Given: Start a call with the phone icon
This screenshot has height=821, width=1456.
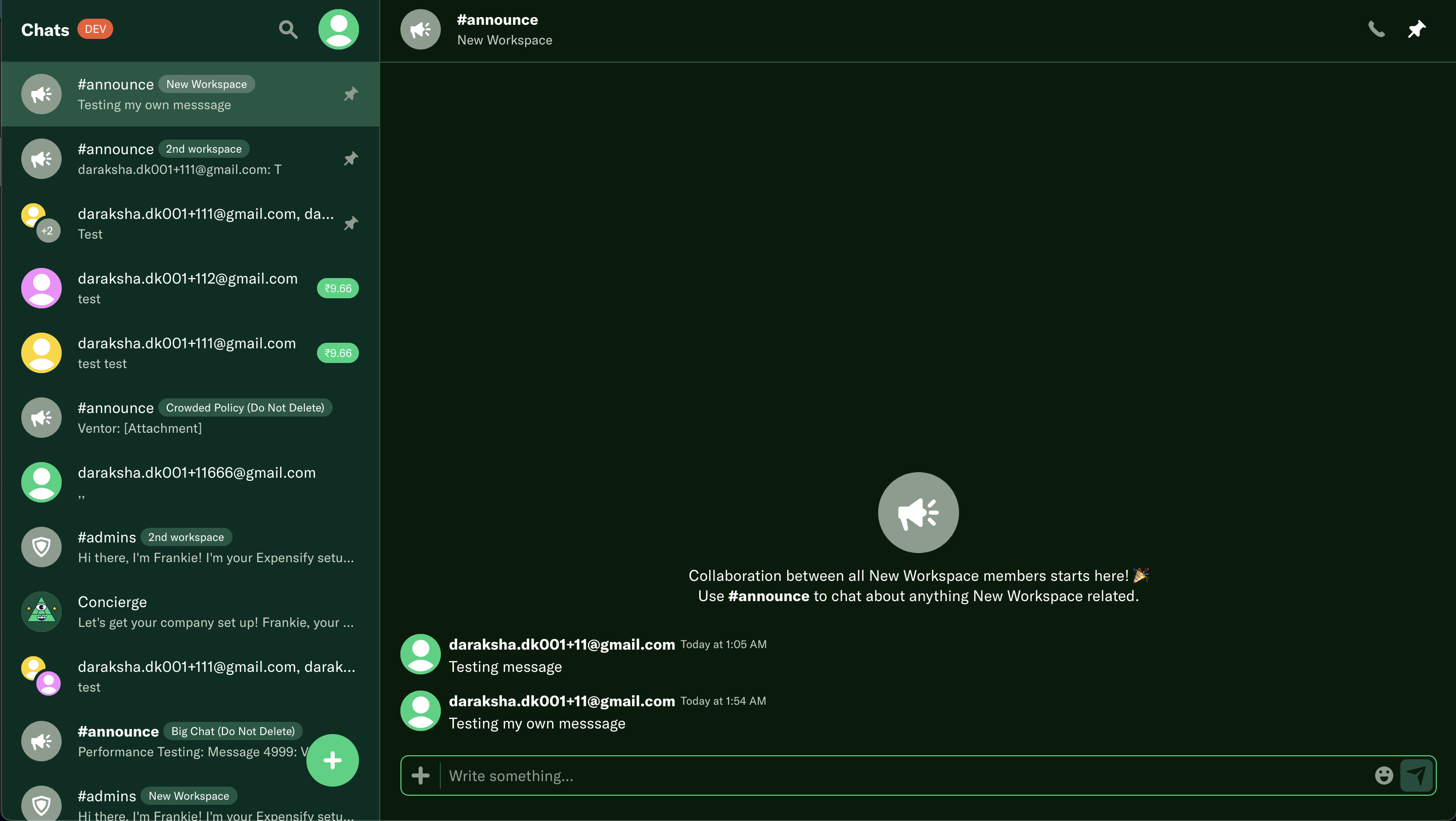Looking at the screenshot, I should coord(1376,29).
